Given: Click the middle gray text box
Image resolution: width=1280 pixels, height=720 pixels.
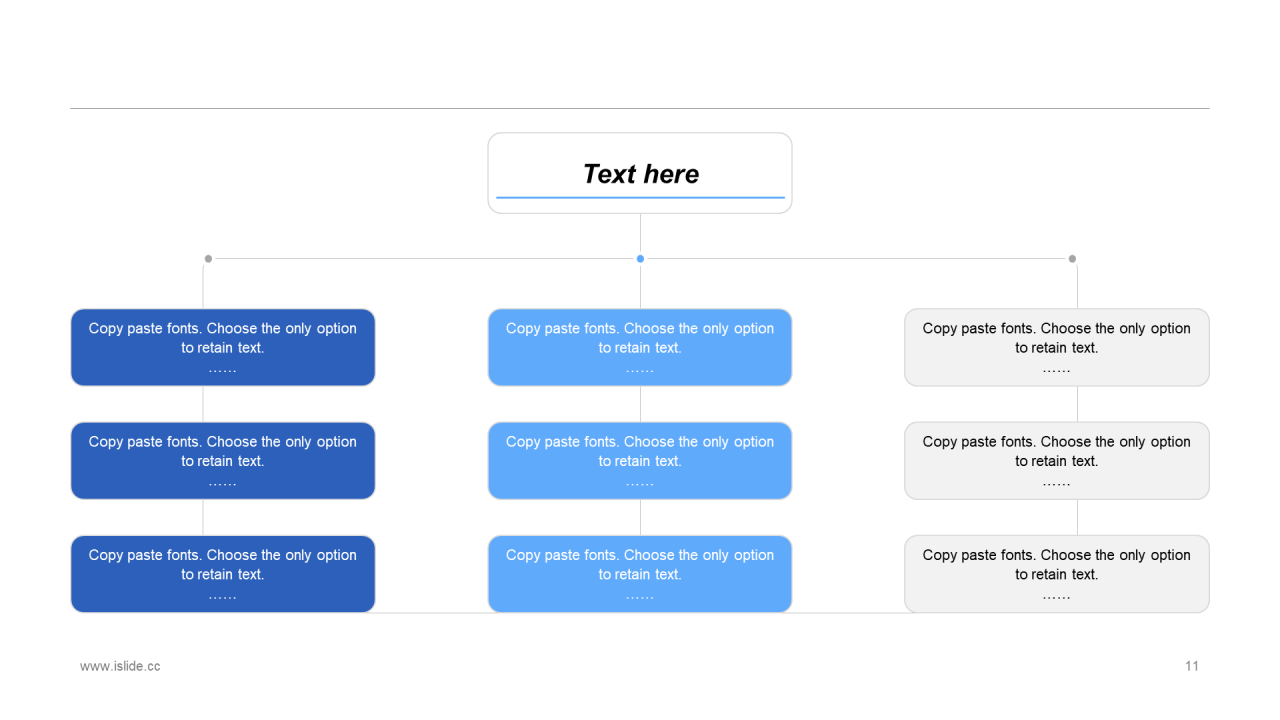Looking at the screenshot, I should (x=1057, y=460).
